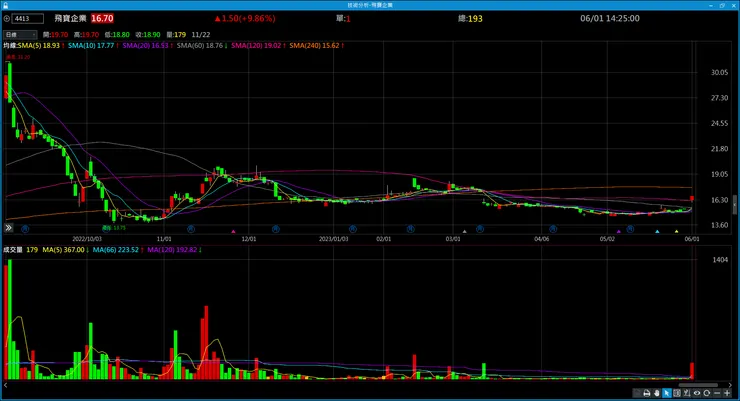This screenshot has height=401, width=740.
Task: Zoom in with the plus icon
Action: [727, 393]
